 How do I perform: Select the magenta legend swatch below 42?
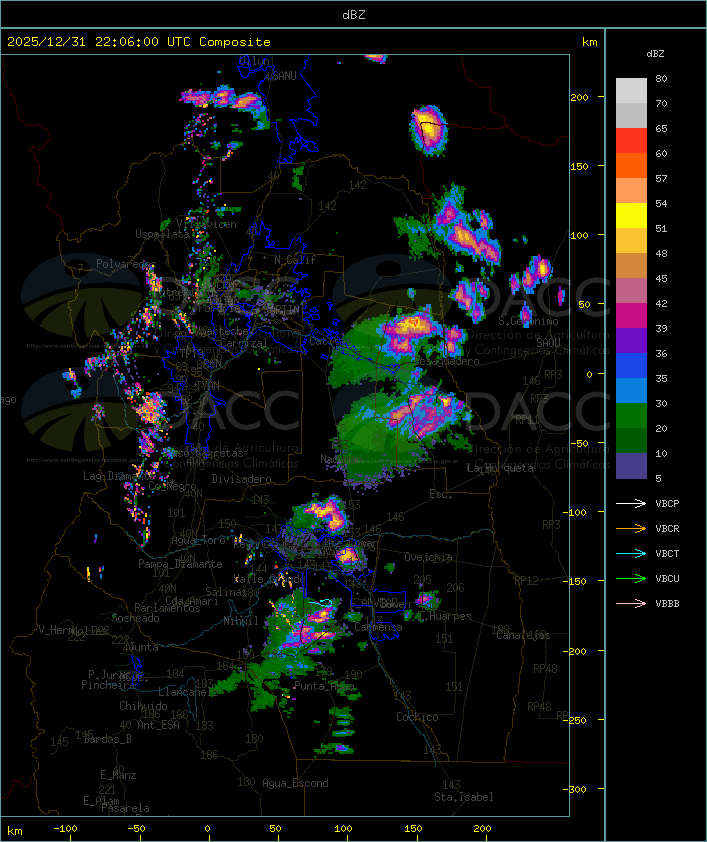[x=631, y=316]
